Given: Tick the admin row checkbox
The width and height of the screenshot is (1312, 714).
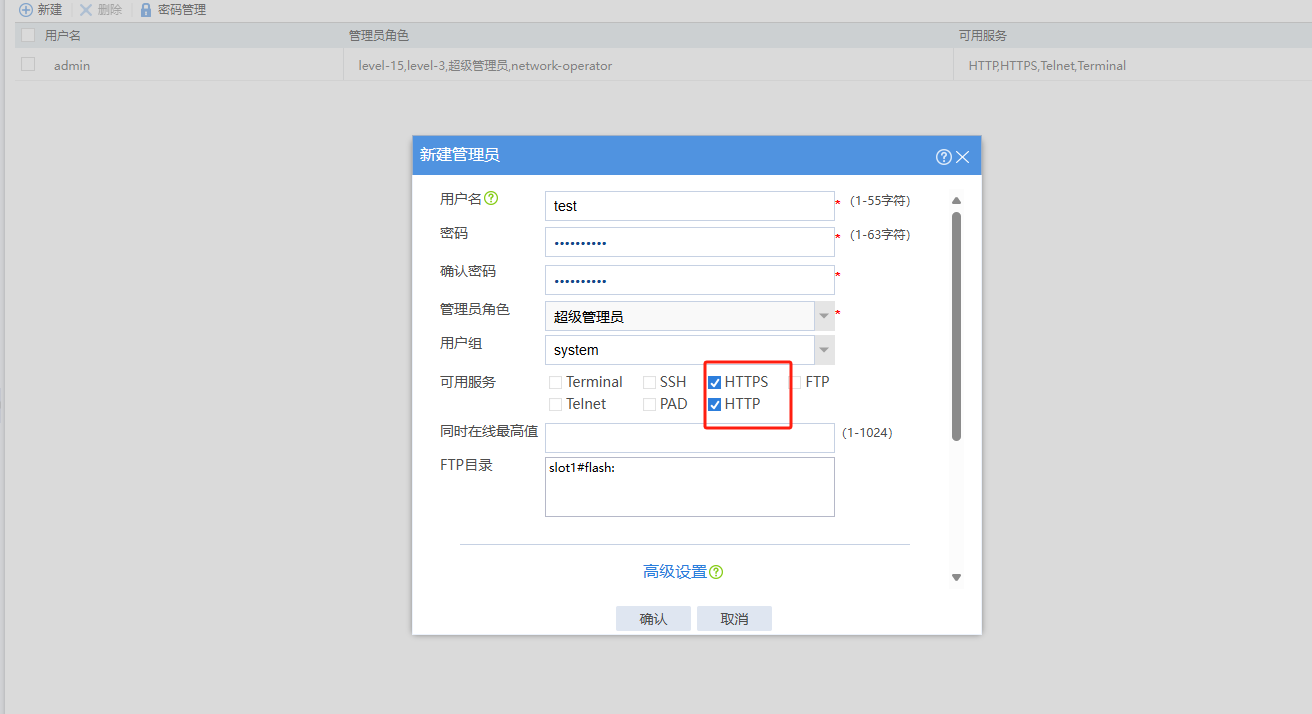Looking at the screenshot, I should (x=28, y=65).
